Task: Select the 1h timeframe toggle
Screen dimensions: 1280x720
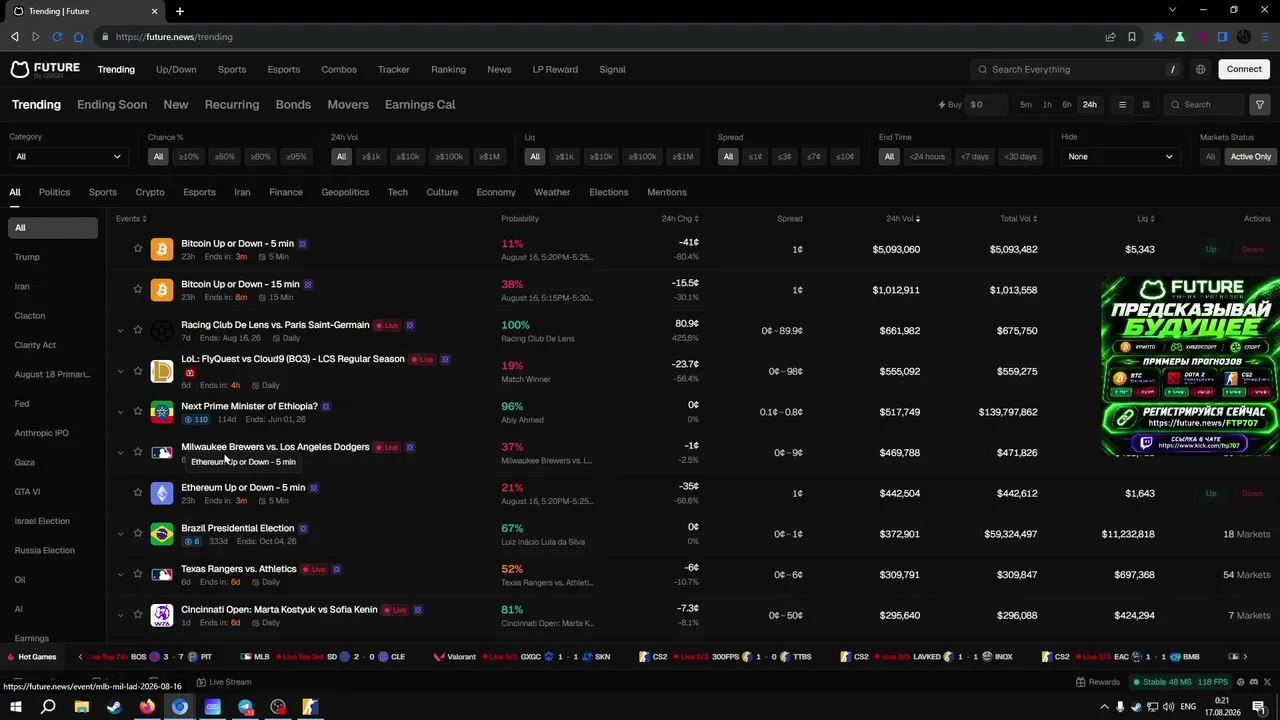Action: tap(1047, 105)
